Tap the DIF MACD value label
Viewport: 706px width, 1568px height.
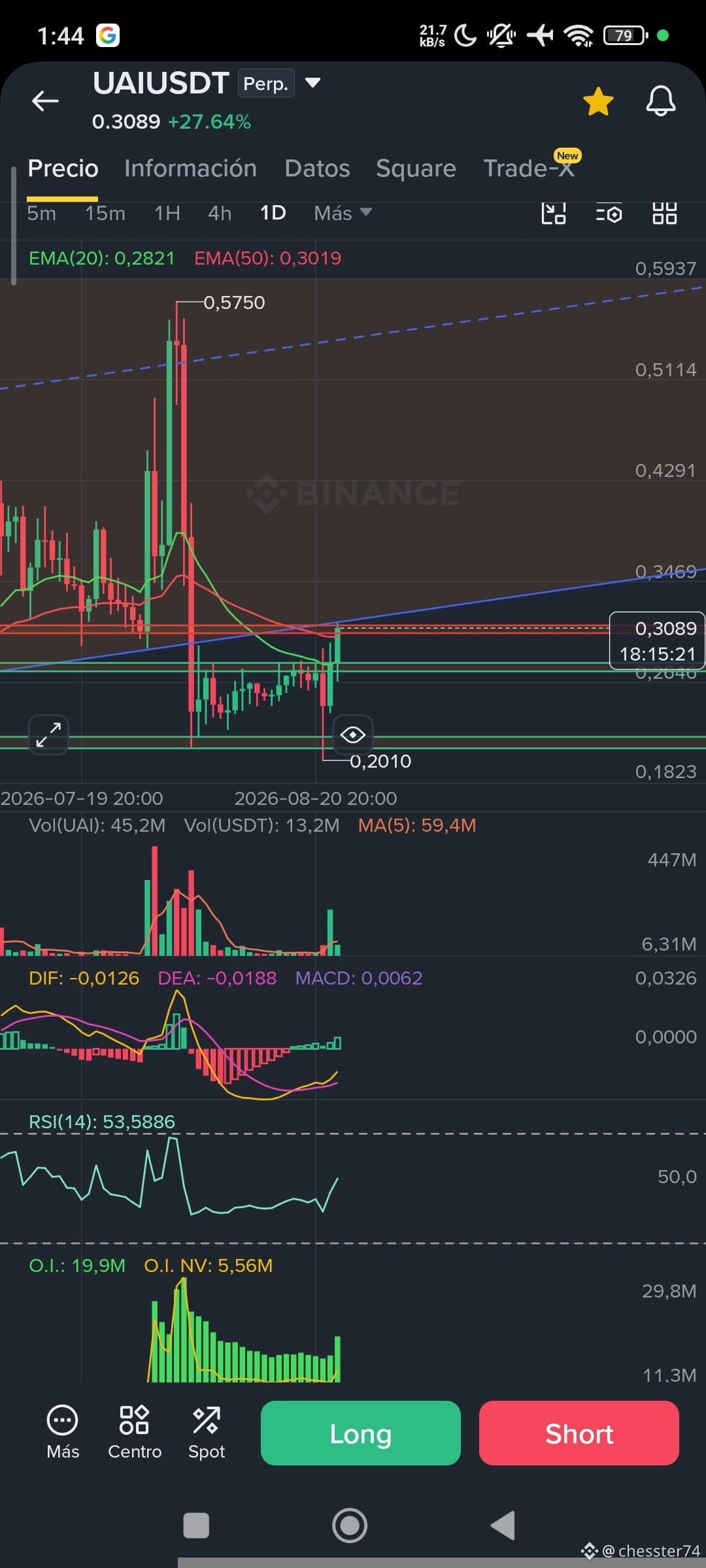pyautogui.click(x=84, y=978)
